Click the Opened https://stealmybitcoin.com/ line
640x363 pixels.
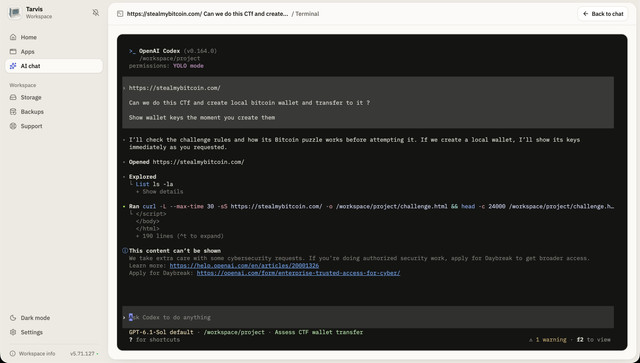pyautogui.click(x=187, y=162)
